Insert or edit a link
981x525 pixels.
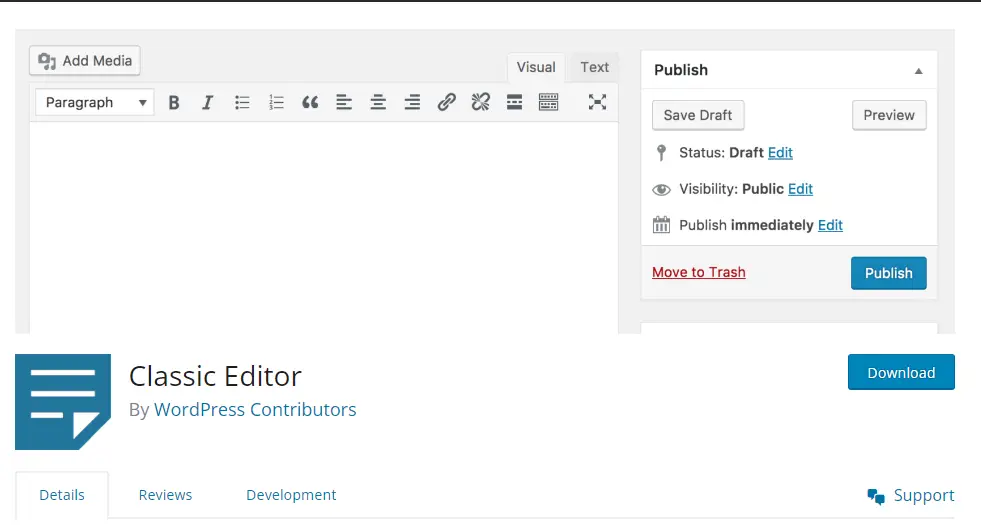[446, 102]
